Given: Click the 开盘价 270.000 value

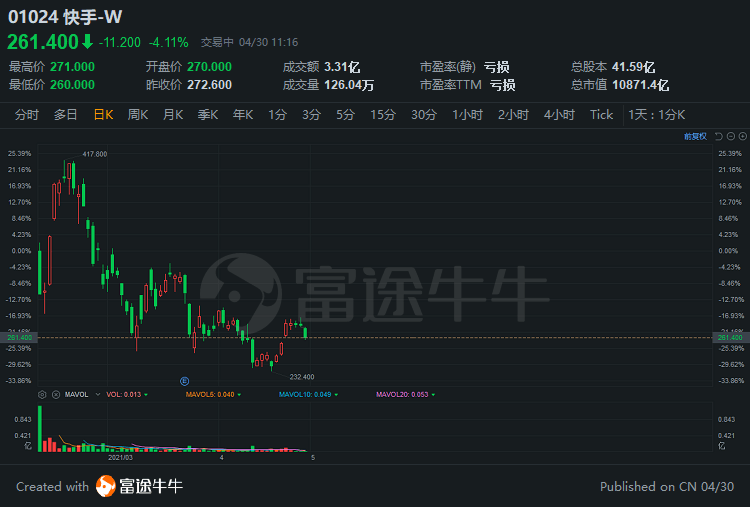Looking at the screenshot, I should coord(210,66).
